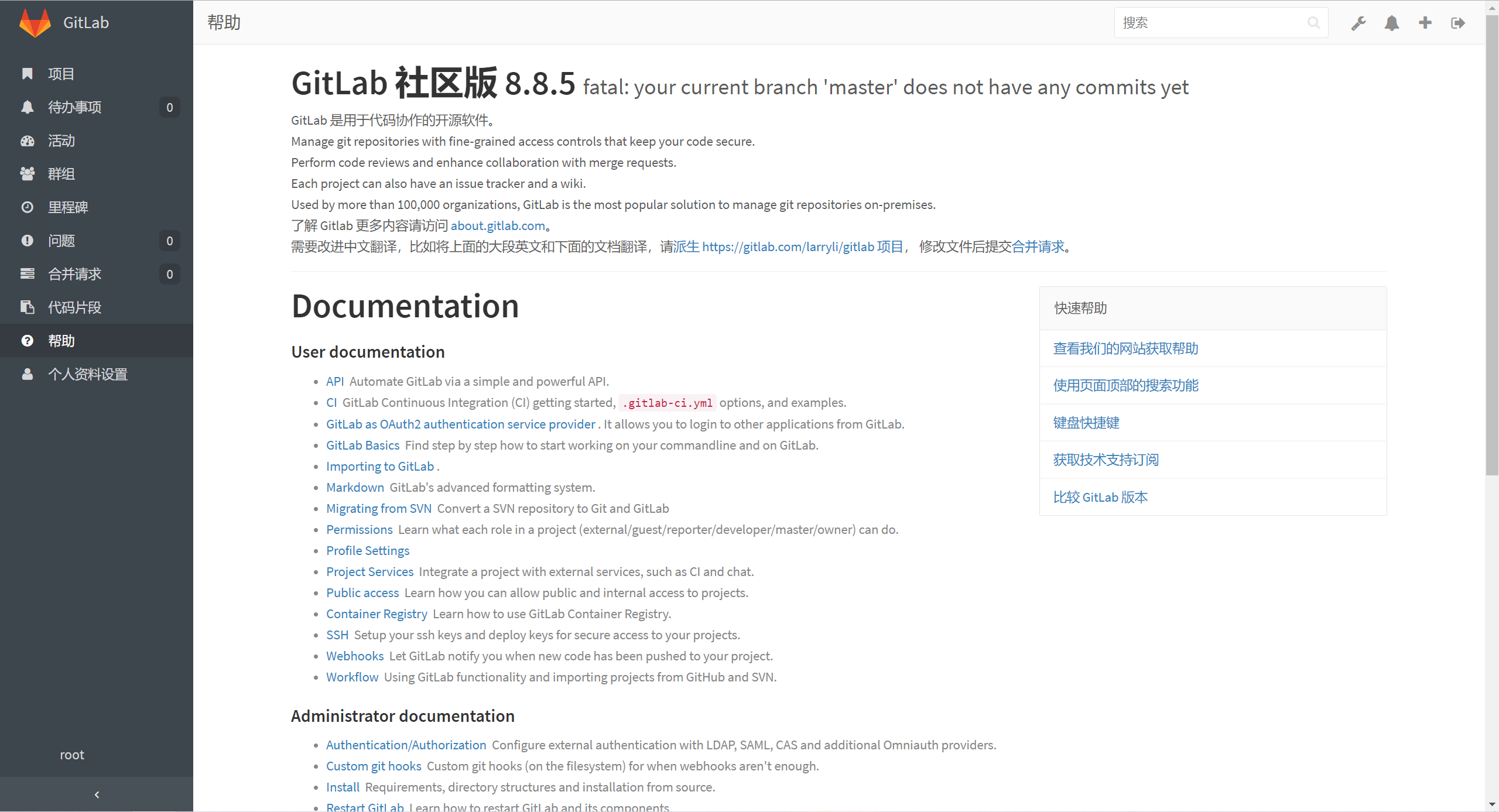The image size is (1499, 812).
Task: Open the Custom git hooks link
Action: (x=374, y=766)
